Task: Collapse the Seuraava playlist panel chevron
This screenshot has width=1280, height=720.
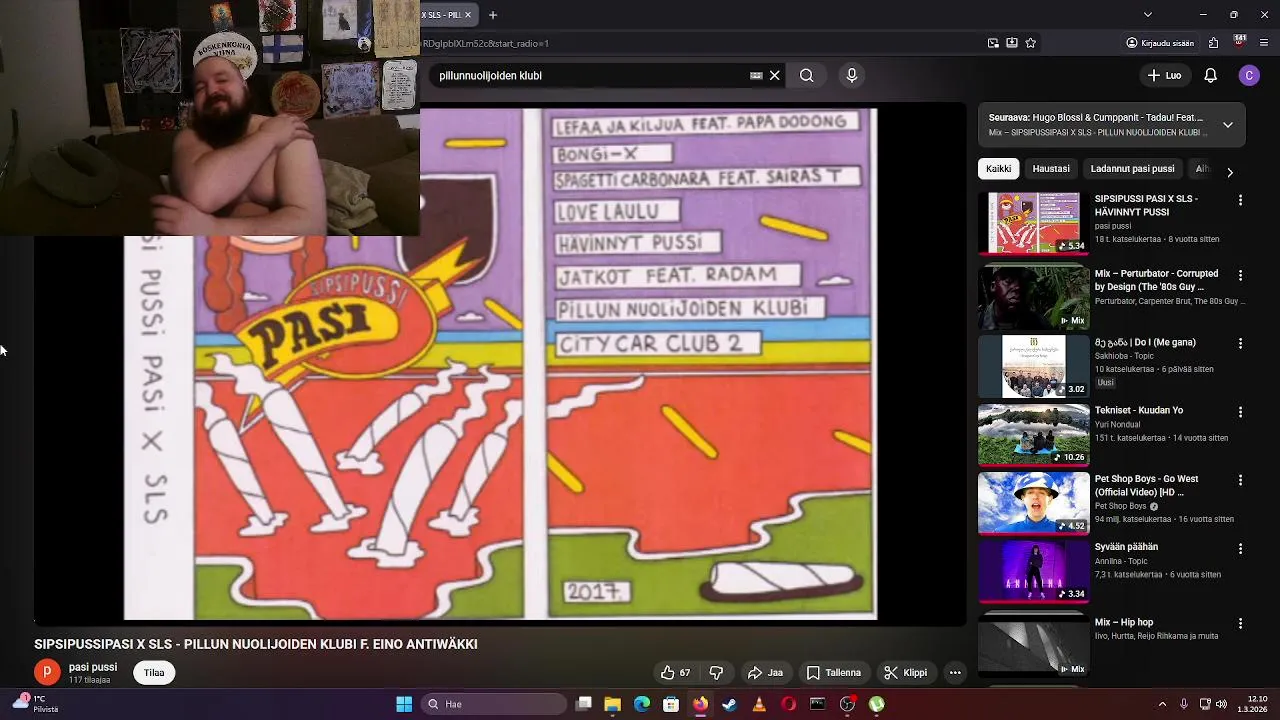Action: (1228, 125)
